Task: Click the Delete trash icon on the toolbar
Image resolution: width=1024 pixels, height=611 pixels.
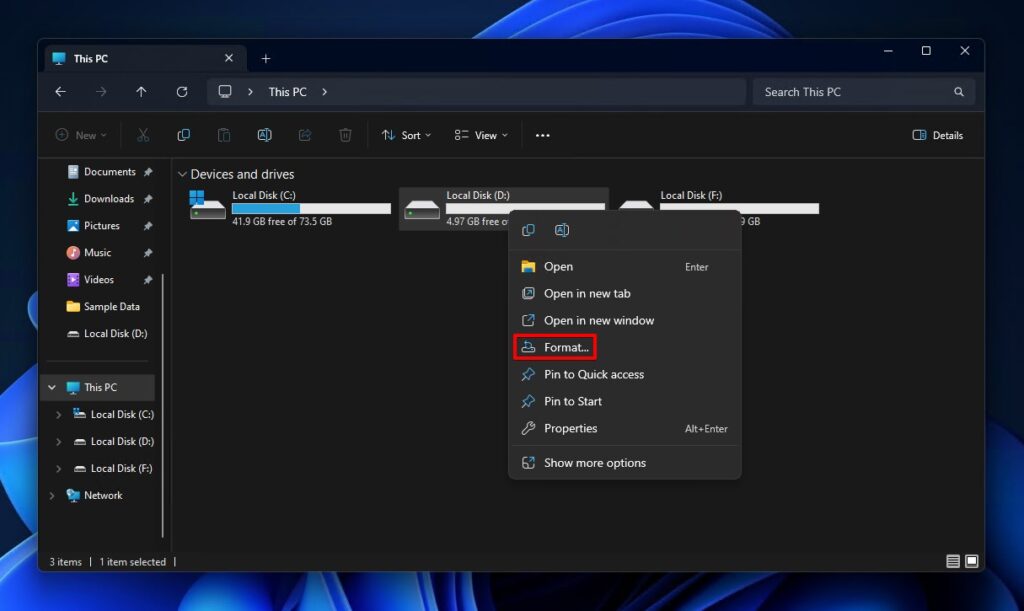Action: click(344, 135)
